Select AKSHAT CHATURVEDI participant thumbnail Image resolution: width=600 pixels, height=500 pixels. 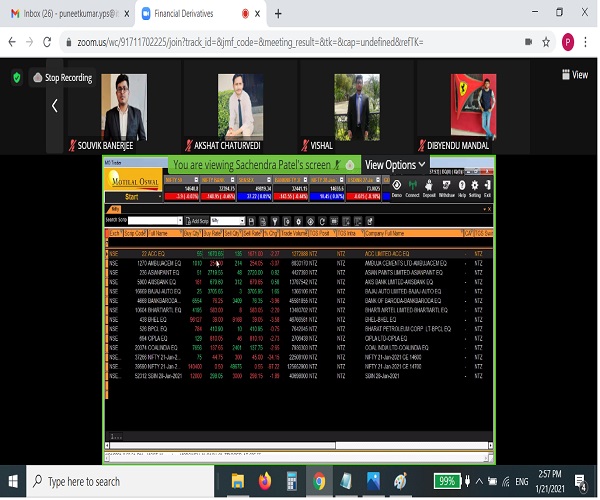(x=241, y=107)
